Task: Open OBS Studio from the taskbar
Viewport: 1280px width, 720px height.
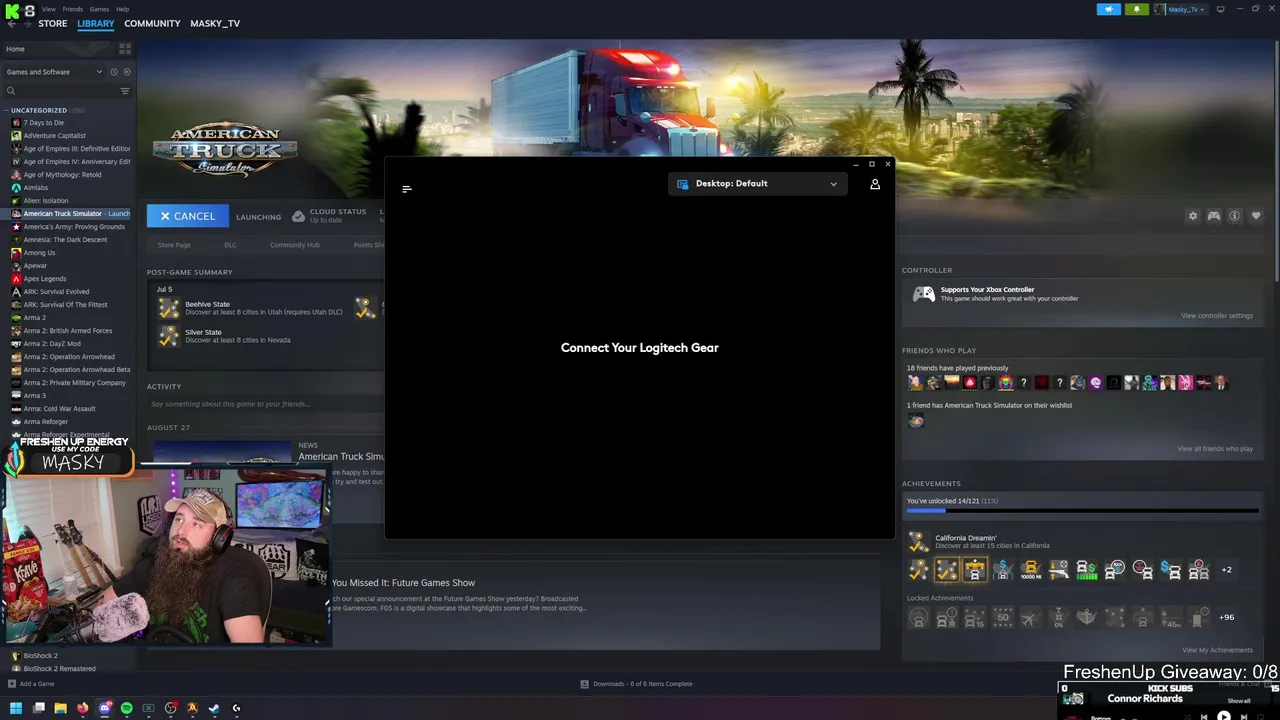Action: tap(171, 708)
